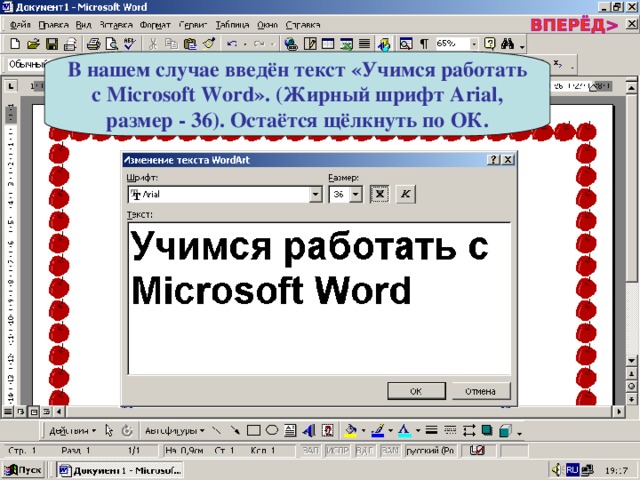This screenshot has width=640, height=480.
Task: Click the Save diskette icon
Action: (52, 44)
